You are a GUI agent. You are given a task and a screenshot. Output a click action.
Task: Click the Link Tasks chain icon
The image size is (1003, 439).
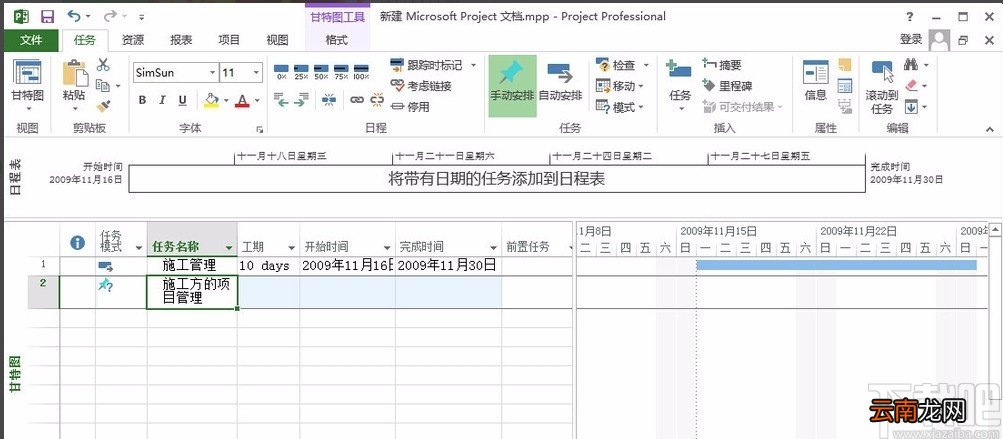[356, 100]
